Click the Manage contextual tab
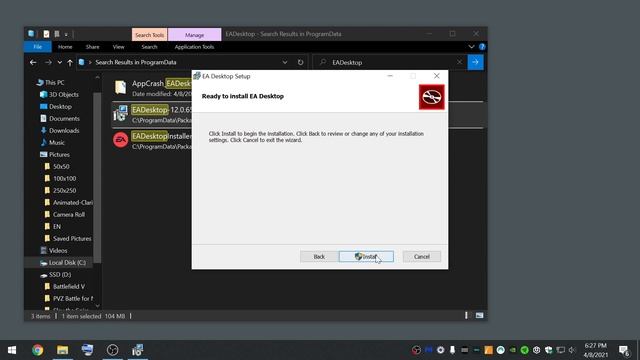This screenshot has width=640, height=360. click(x=194, y=35)
